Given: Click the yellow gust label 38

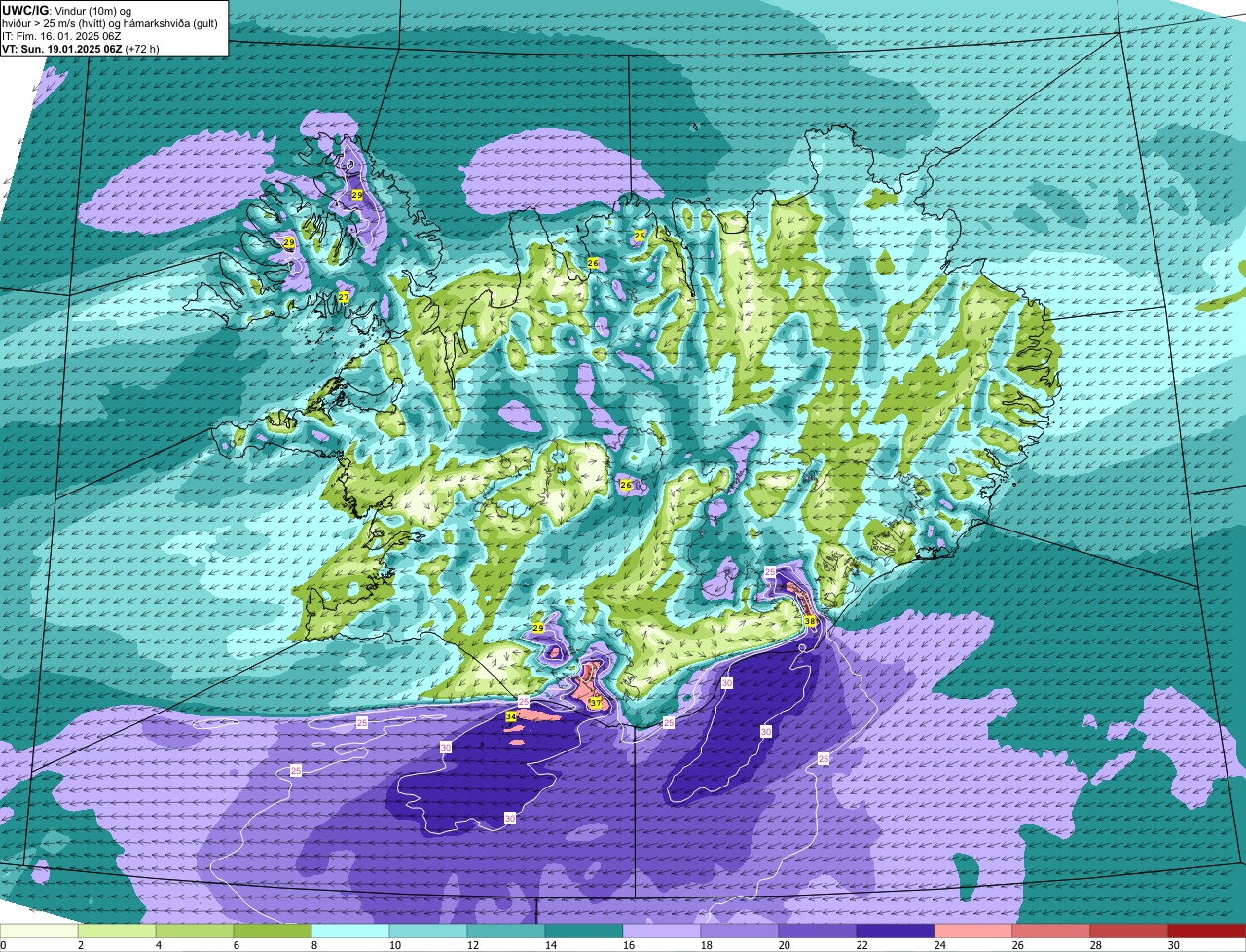Looking at the screenshot, I should [810, 621].
